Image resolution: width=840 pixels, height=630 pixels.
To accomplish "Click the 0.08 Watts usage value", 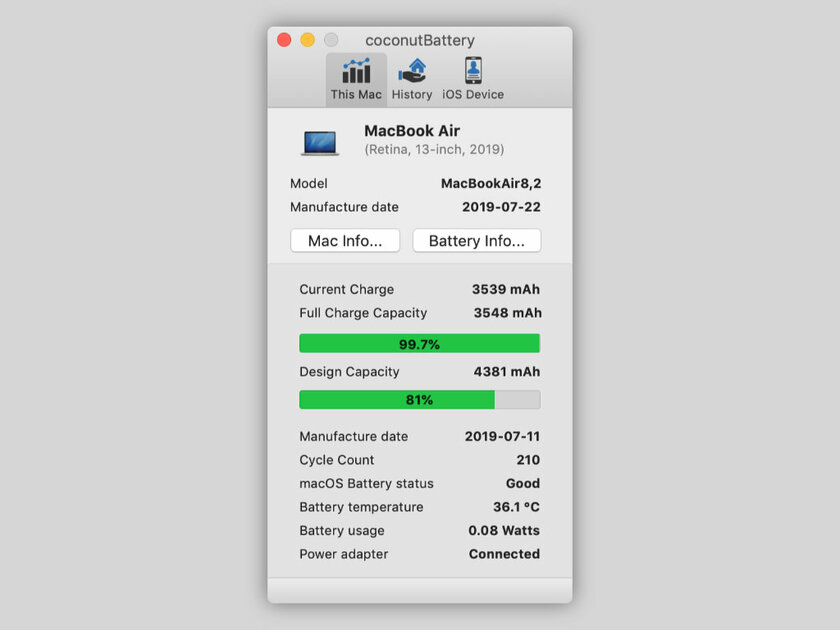I will click(x=504, y=531).
